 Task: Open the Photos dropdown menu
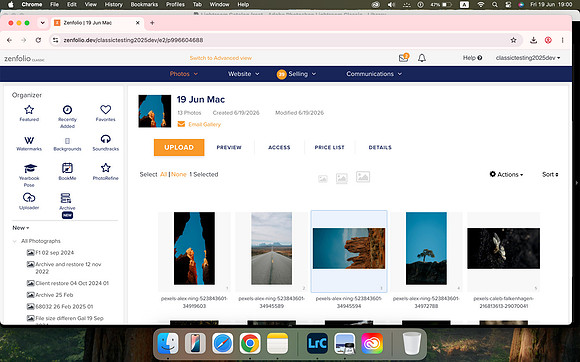(184, 74)
